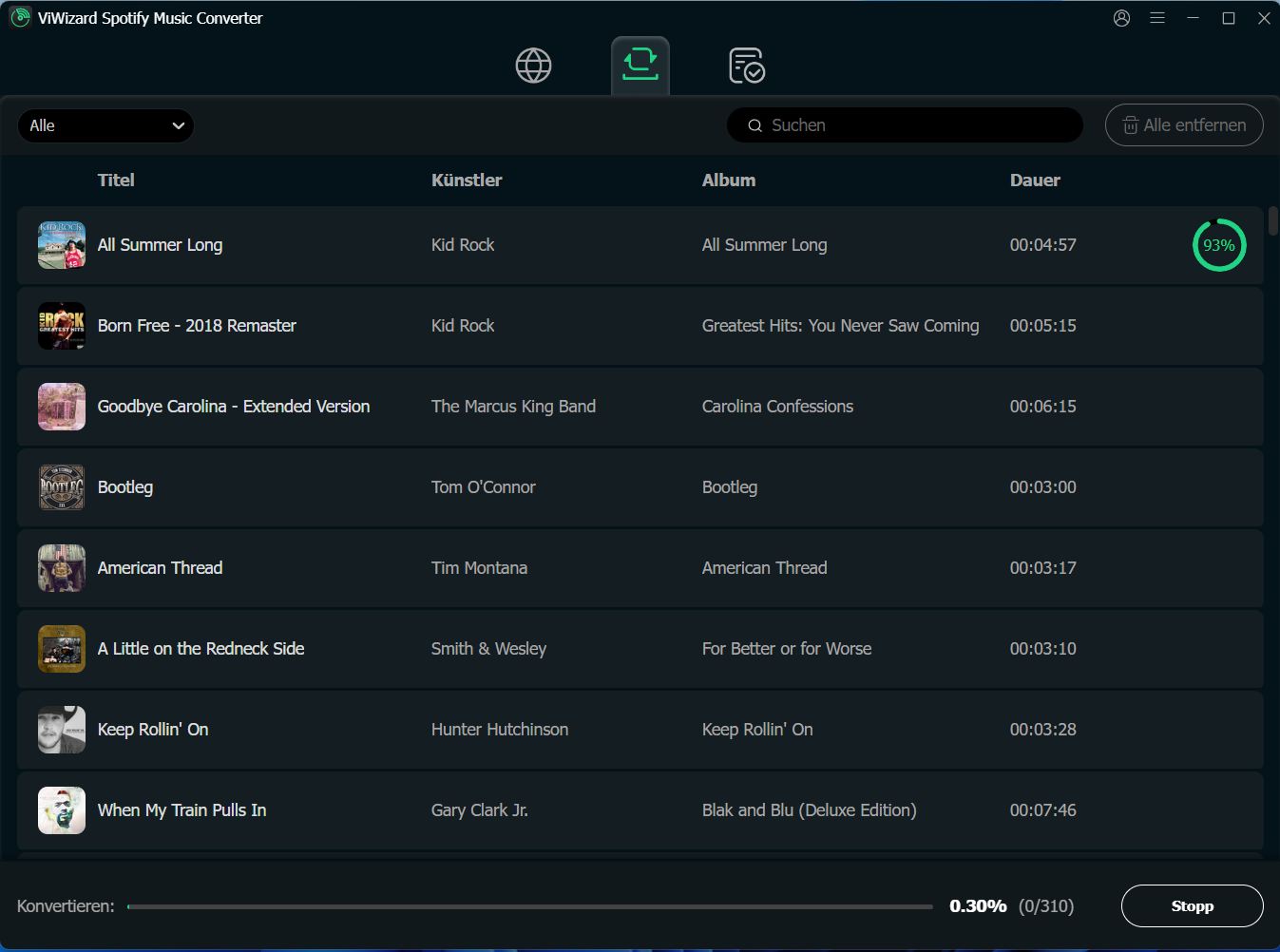
Task: Click album 'Carolina Confessions'
Action: [x=777, y=407]
